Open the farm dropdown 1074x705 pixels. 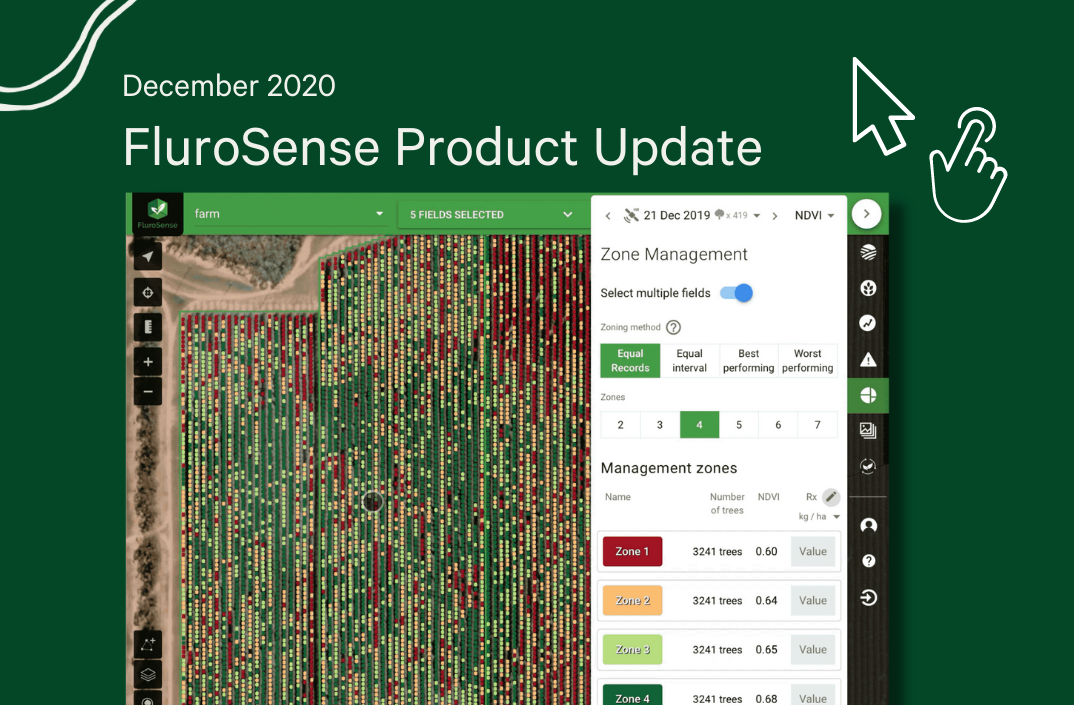tap(288, 214)
